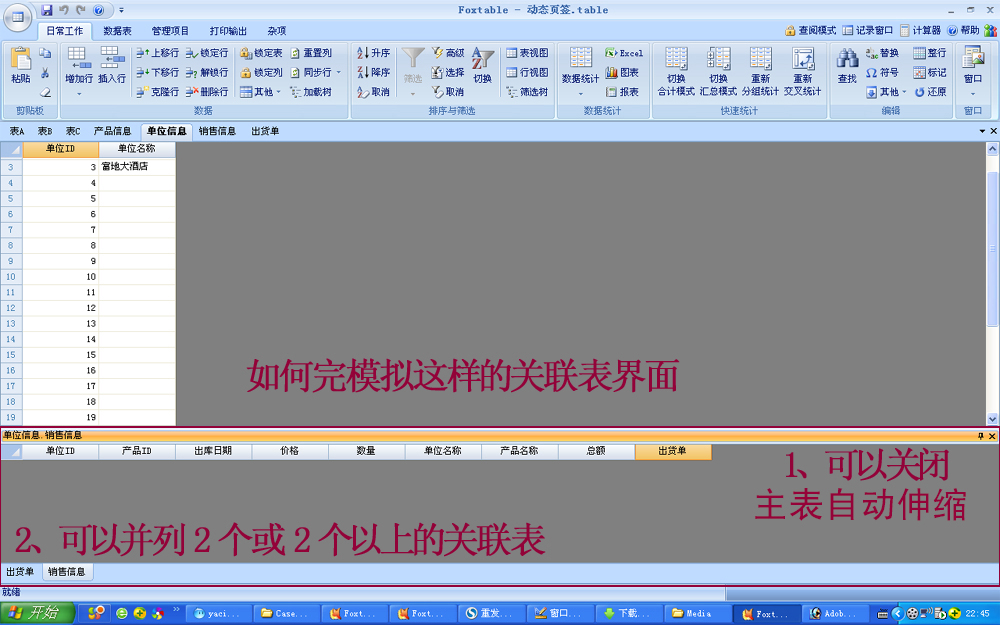Select the entire row with 整行

pos(929,53)
